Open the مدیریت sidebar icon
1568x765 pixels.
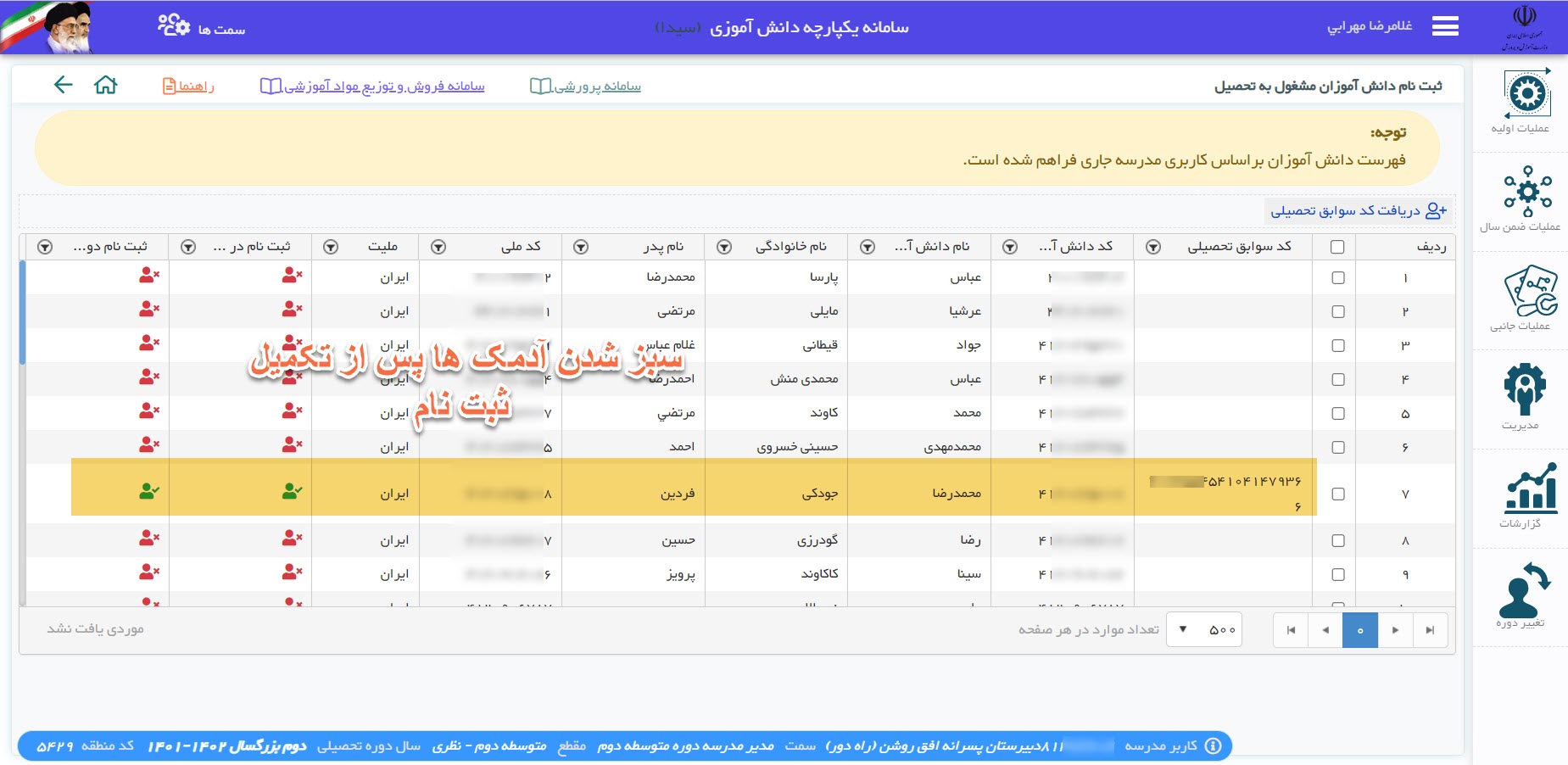(1524, 389)
